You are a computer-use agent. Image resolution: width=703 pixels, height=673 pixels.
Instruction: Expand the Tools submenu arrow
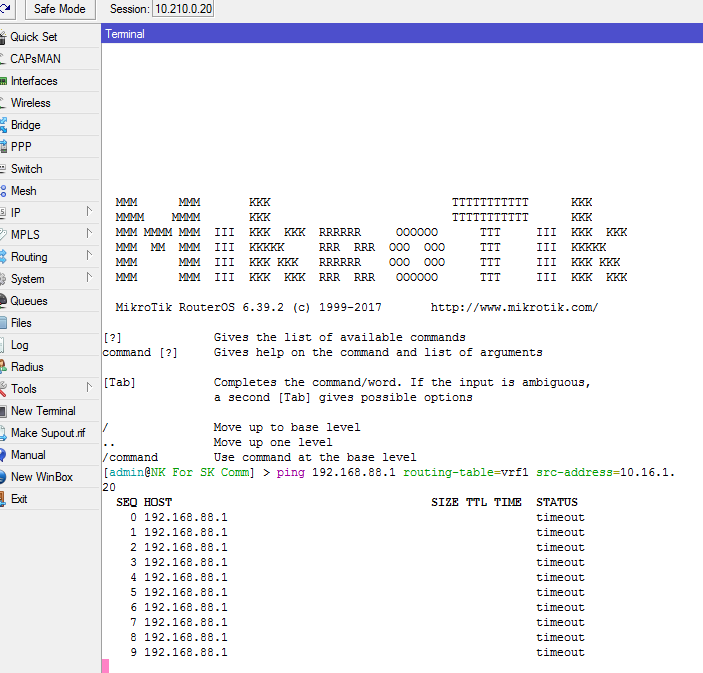89,387
